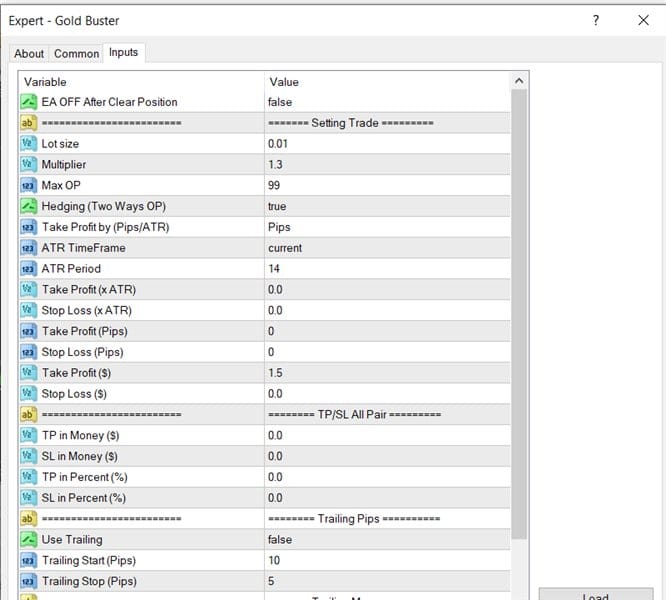This screenshot has width=666, height=600.
Task: Select the Multiplier value field 1.3
Action: point(387,164)
